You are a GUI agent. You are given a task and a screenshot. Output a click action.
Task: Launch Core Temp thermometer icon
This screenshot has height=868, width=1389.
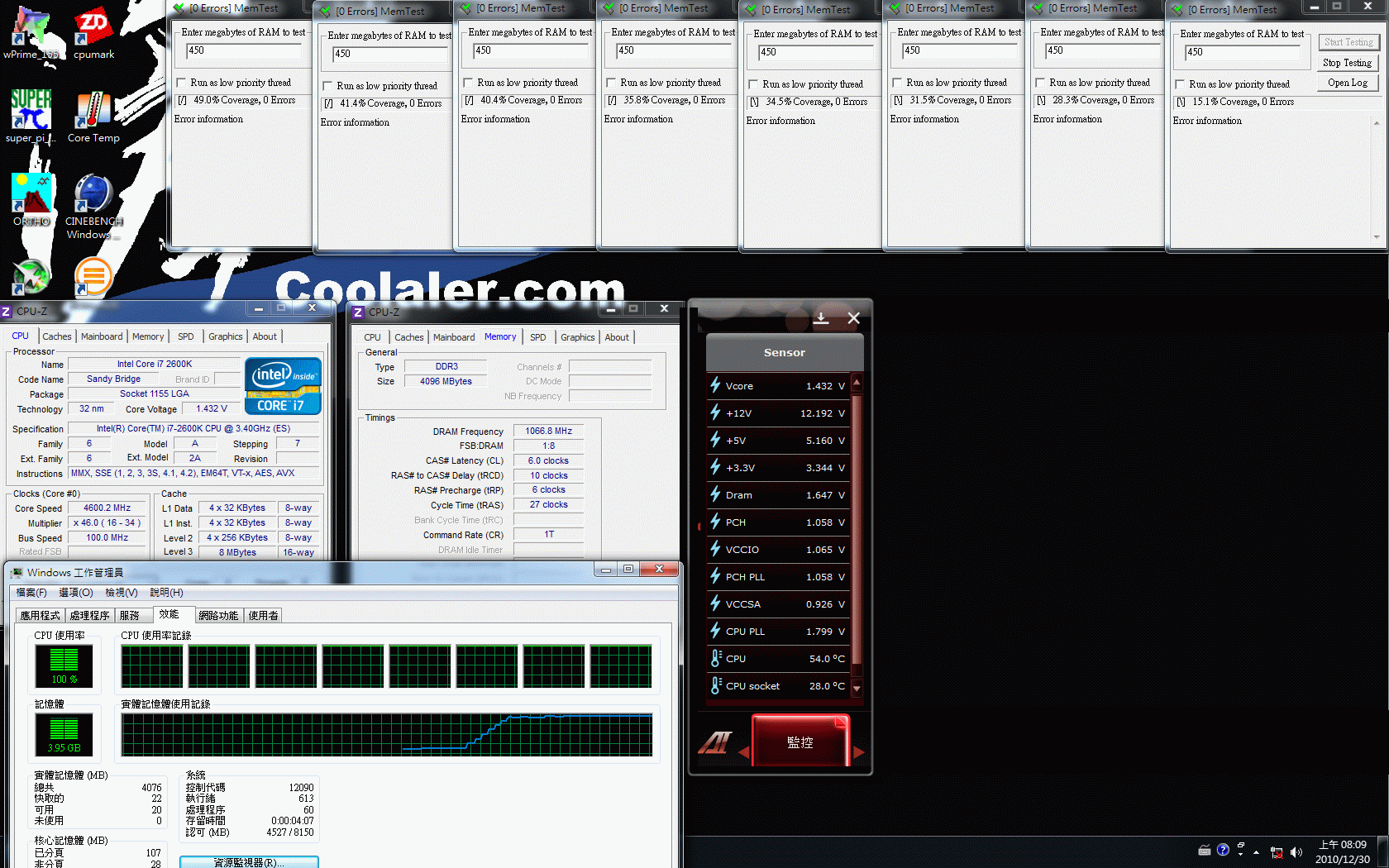93,117
